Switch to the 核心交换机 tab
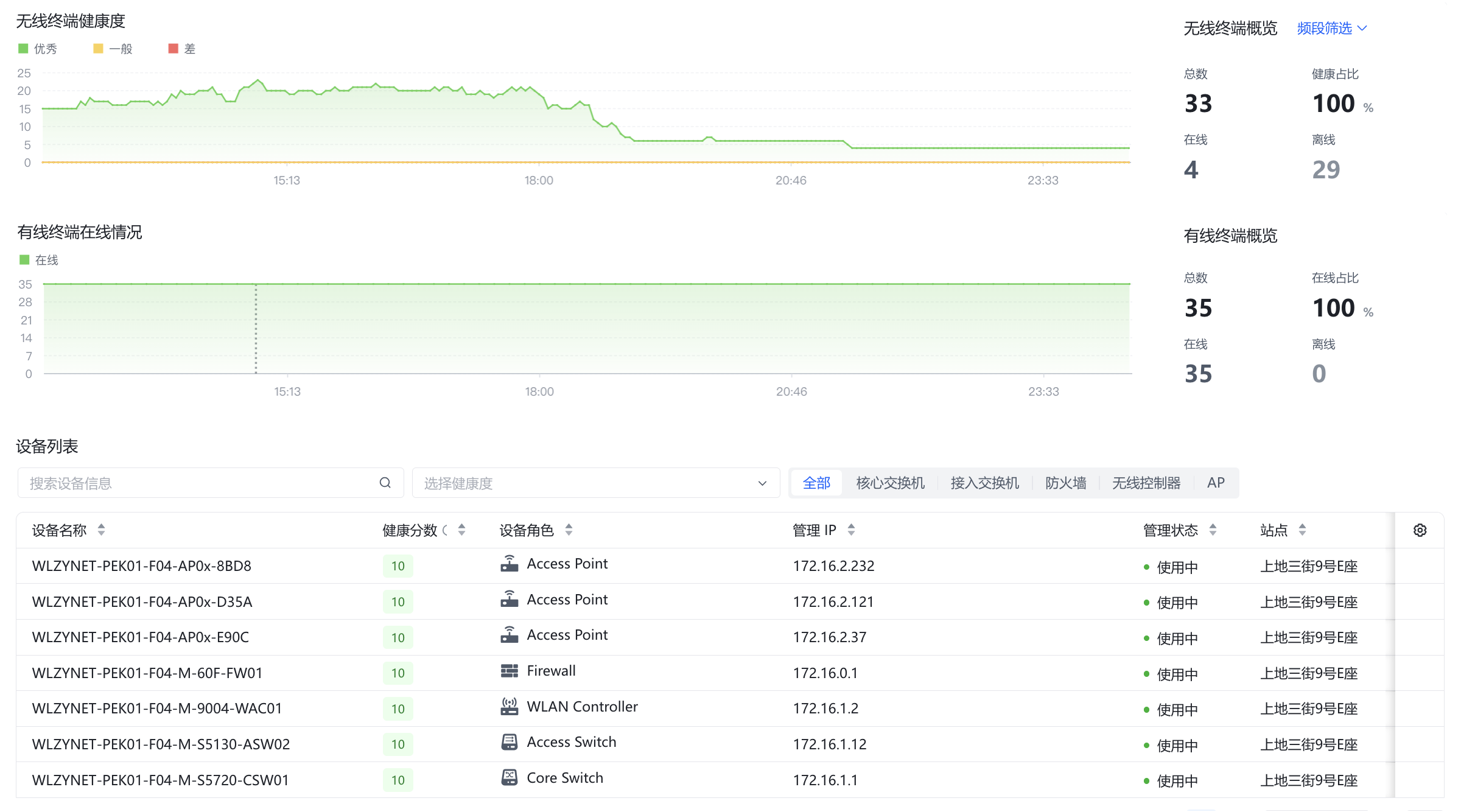Viewport: 1461px width, 812px height. 890,483
